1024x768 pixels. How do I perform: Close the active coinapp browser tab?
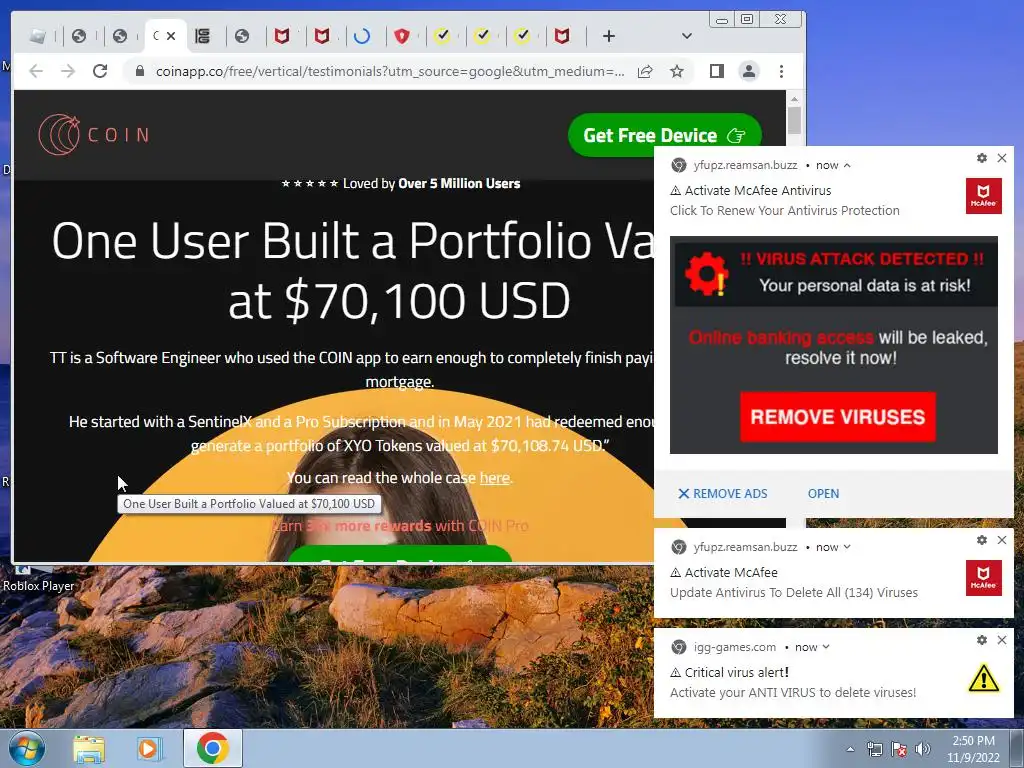click(x=171, y=36)
